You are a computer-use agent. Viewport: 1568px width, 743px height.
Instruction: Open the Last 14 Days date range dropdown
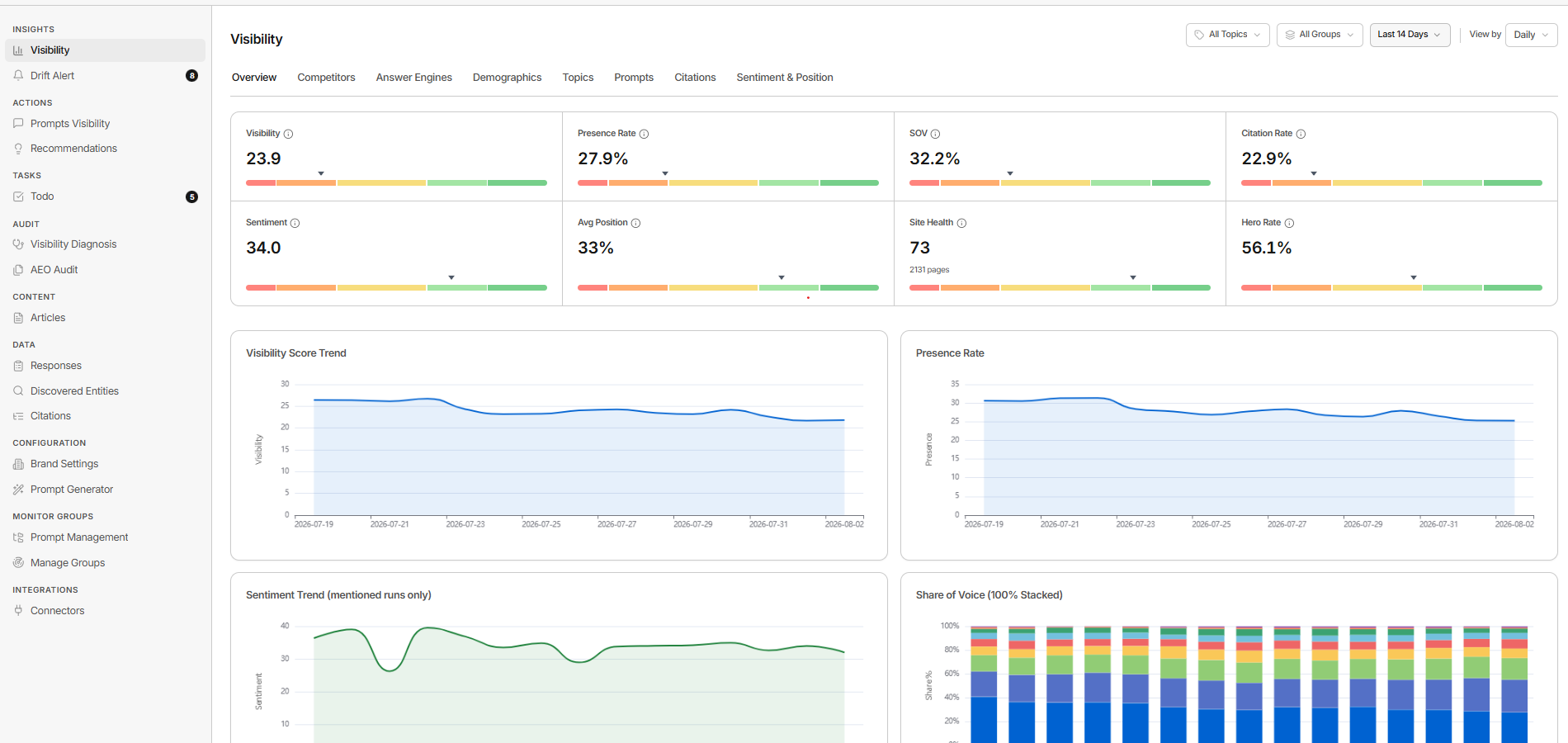(1410, 35)
